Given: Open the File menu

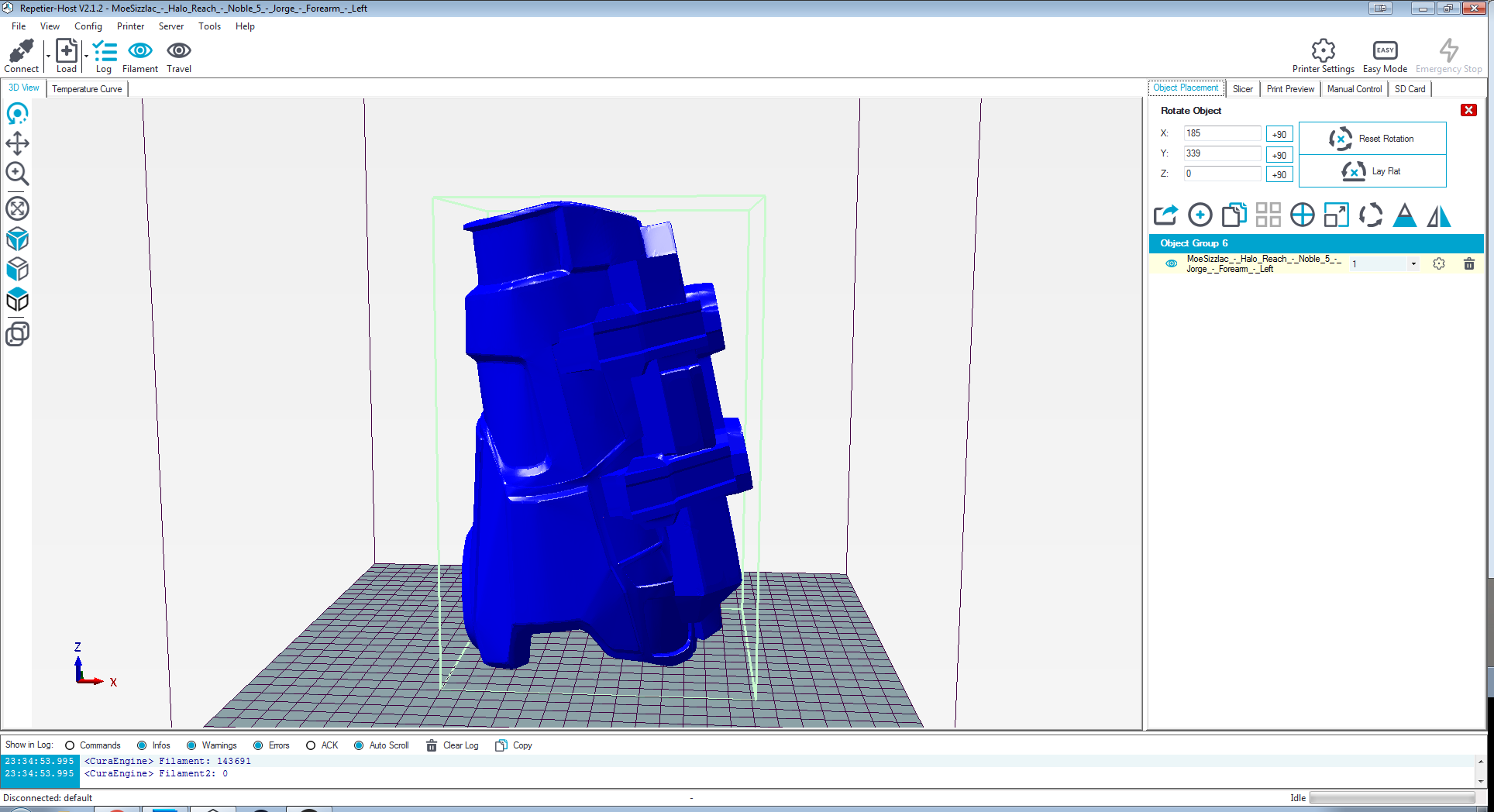Looking at the screenshot, I should click(19, 26).
